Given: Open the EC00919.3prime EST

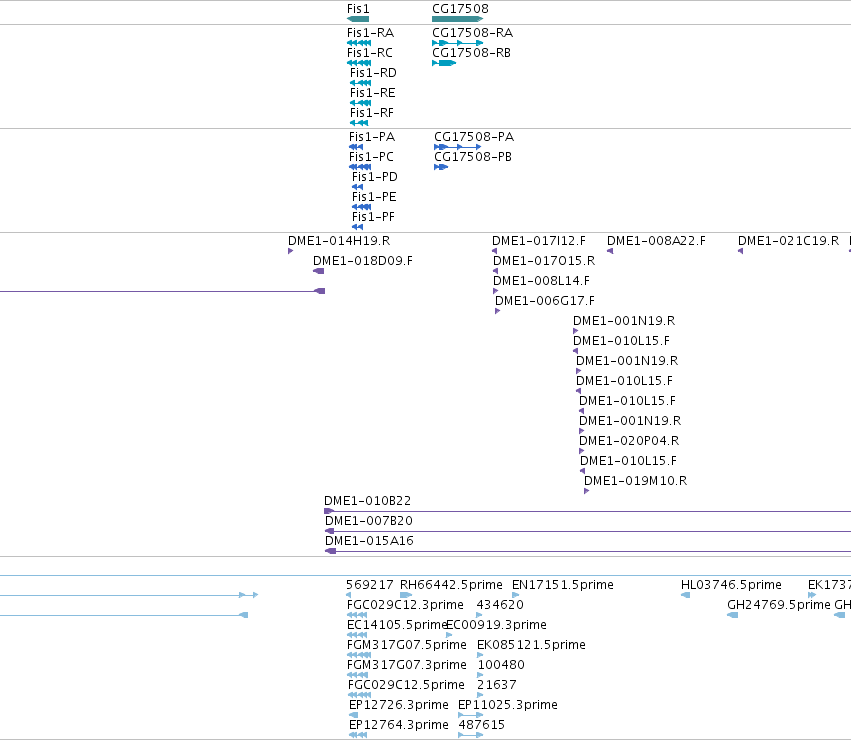Looking at the screenshot, I should pyautogui.click(x=449, y=635).
